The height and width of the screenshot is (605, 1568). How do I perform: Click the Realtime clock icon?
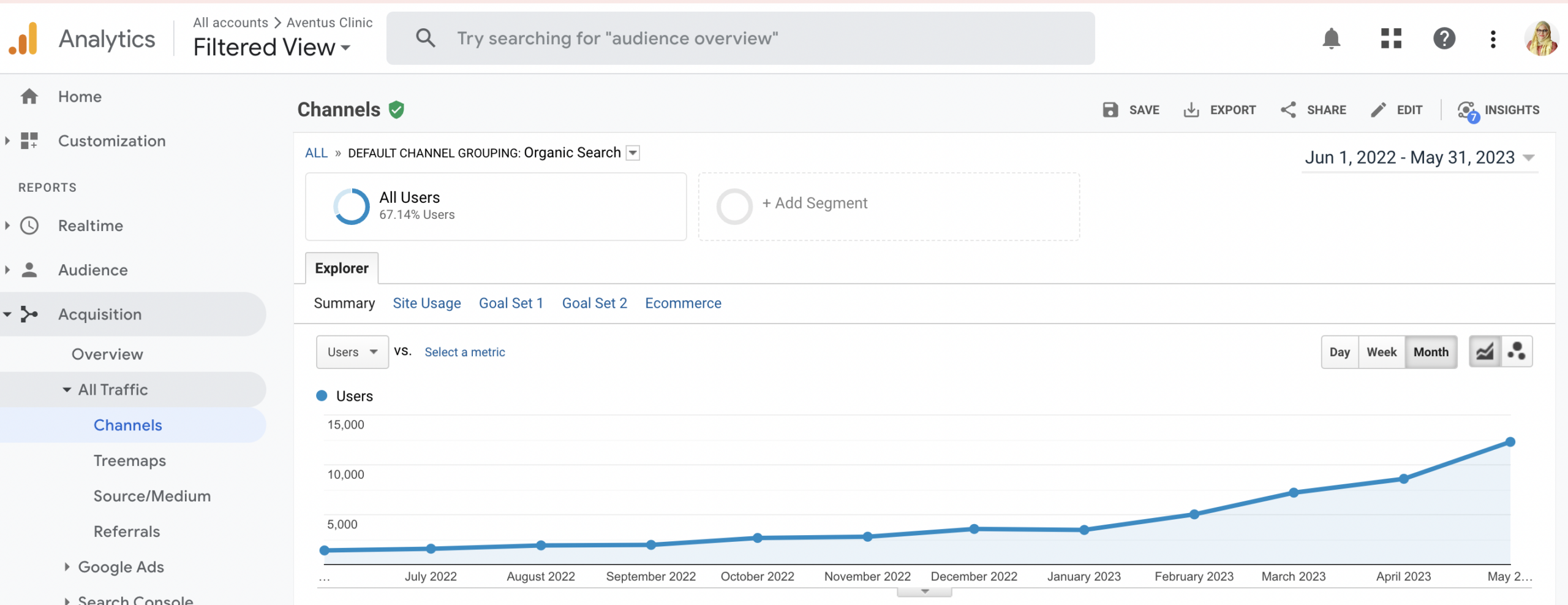pos(29,226)
